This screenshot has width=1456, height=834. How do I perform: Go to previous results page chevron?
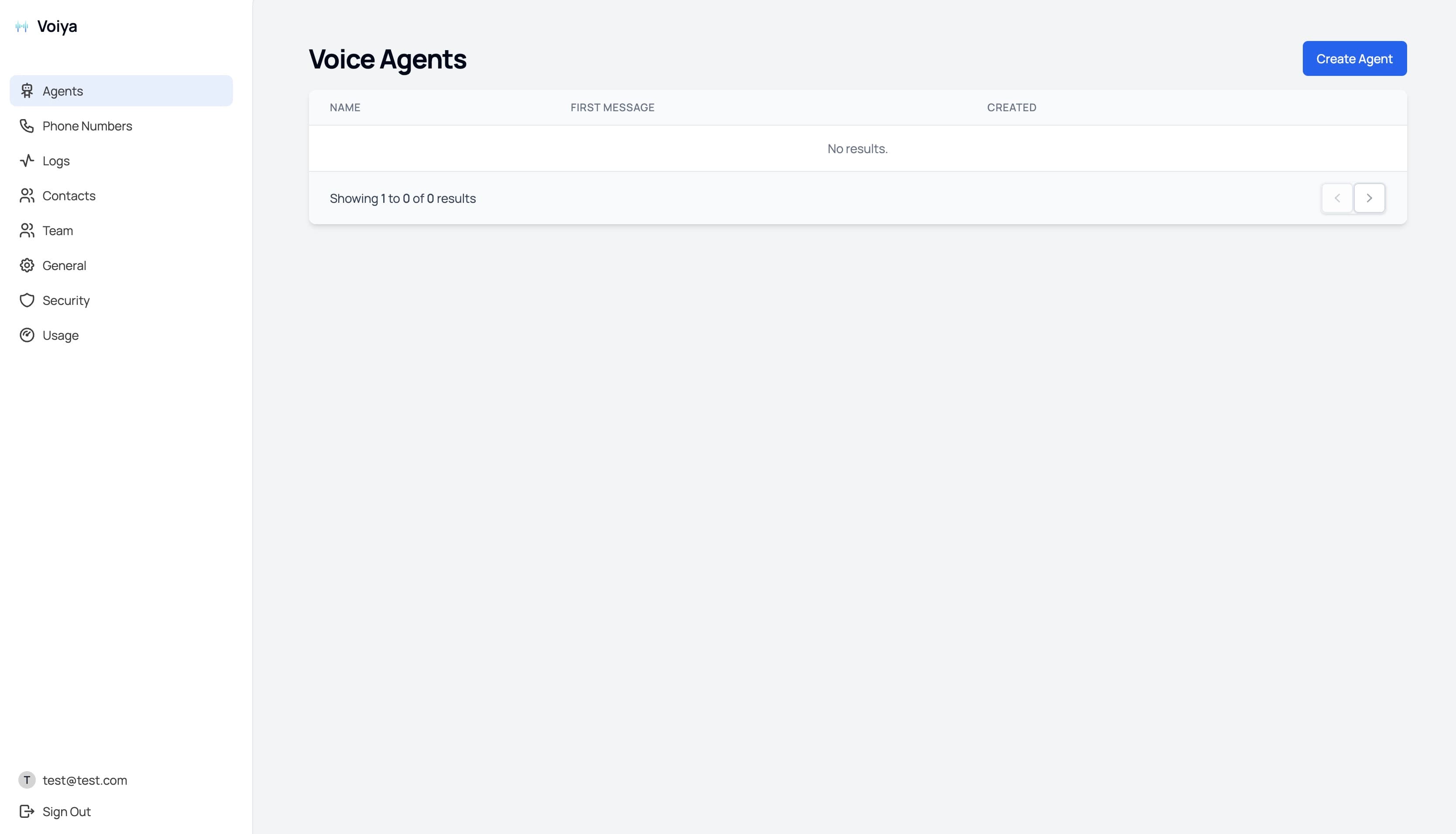1337,198
